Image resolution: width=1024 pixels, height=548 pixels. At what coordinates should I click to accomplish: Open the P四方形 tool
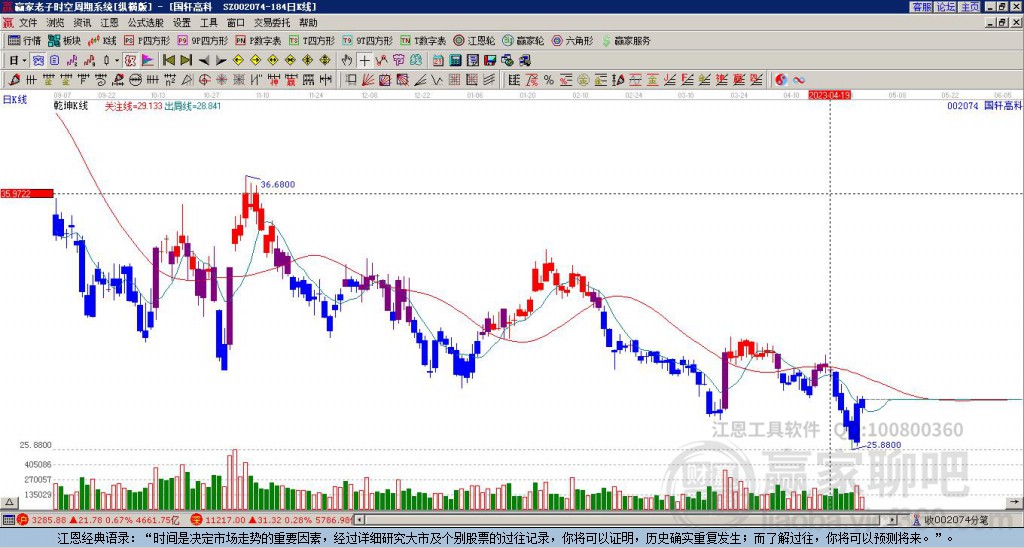(x=146, y=40)
